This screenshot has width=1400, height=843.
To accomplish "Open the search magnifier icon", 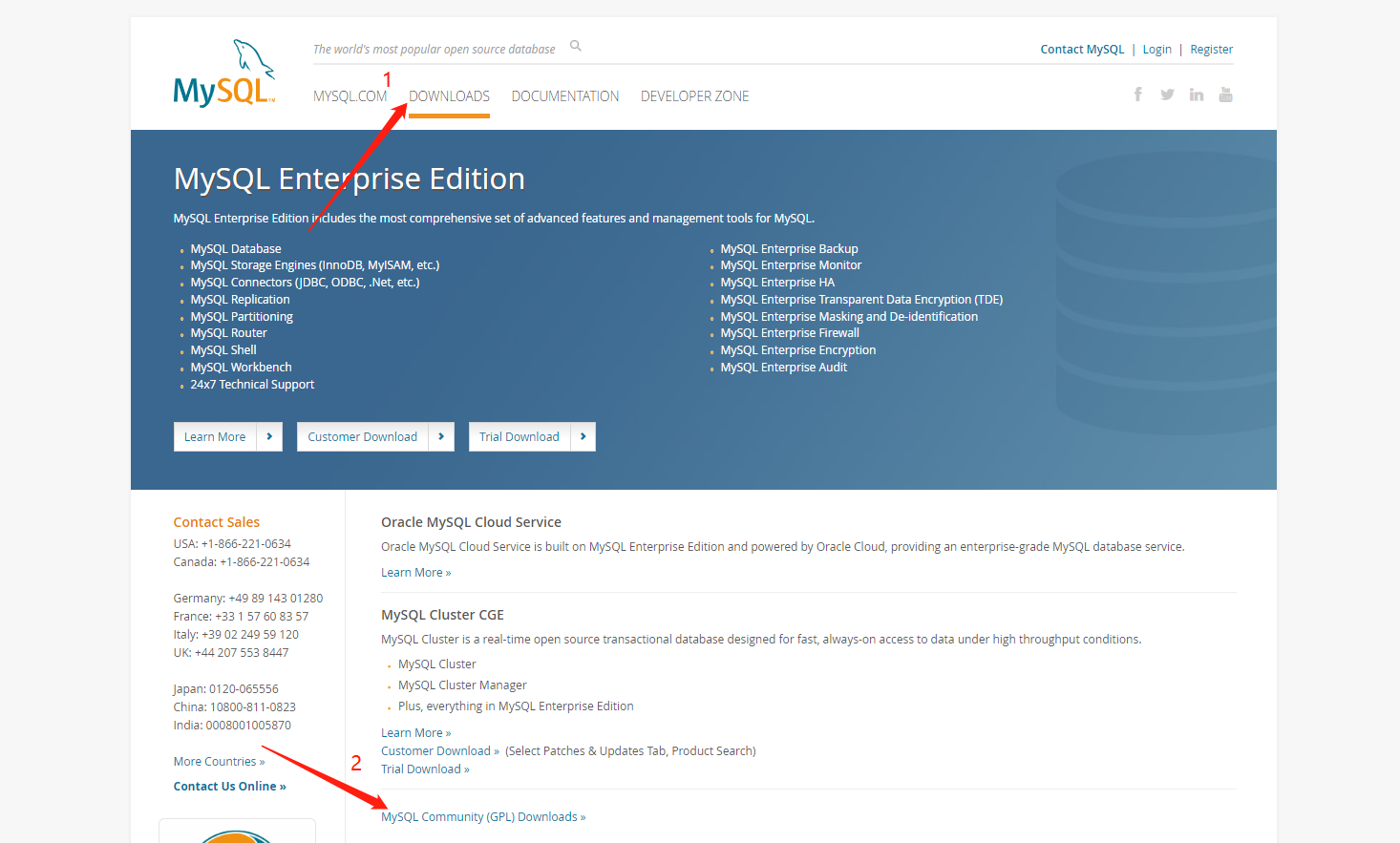I will (576, 46).
